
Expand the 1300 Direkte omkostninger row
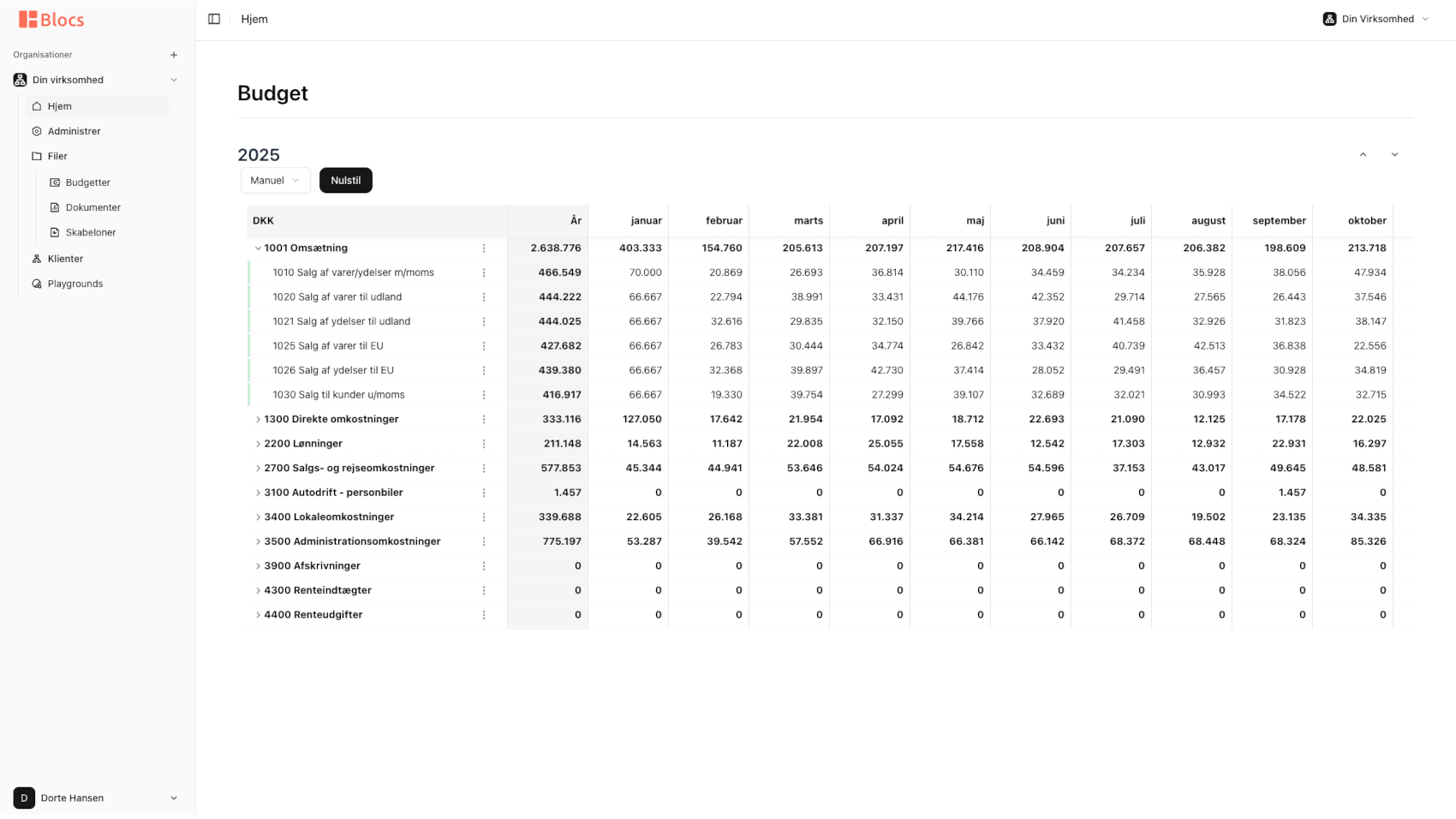click(258, 420)
